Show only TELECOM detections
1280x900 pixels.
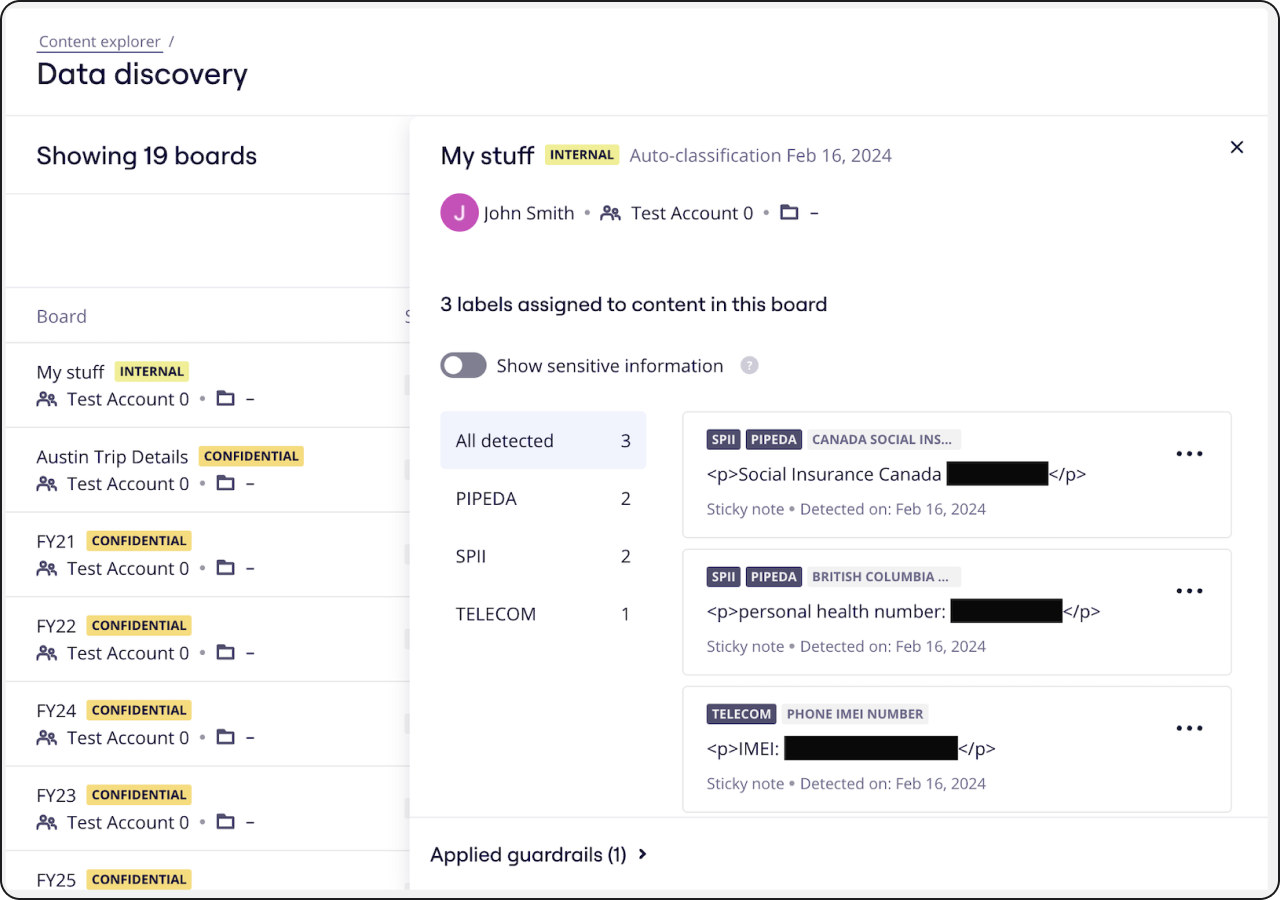tap(542, 614)
